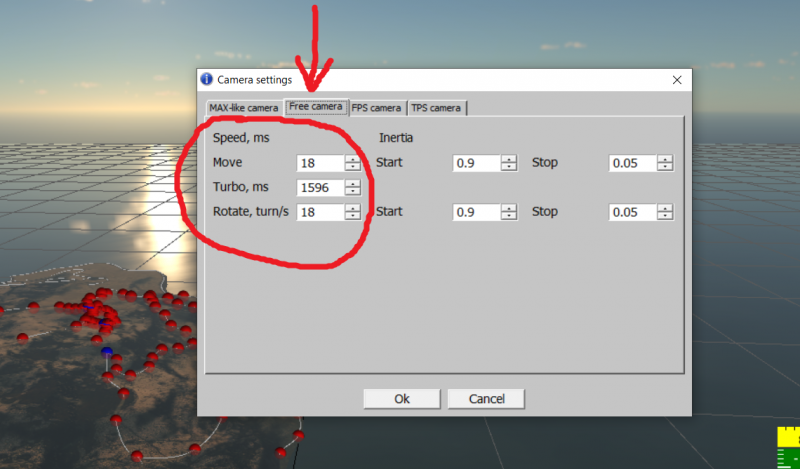800x469 pixels.
Task: Click the 'Speed, ms' label
Action: [241, 138]
